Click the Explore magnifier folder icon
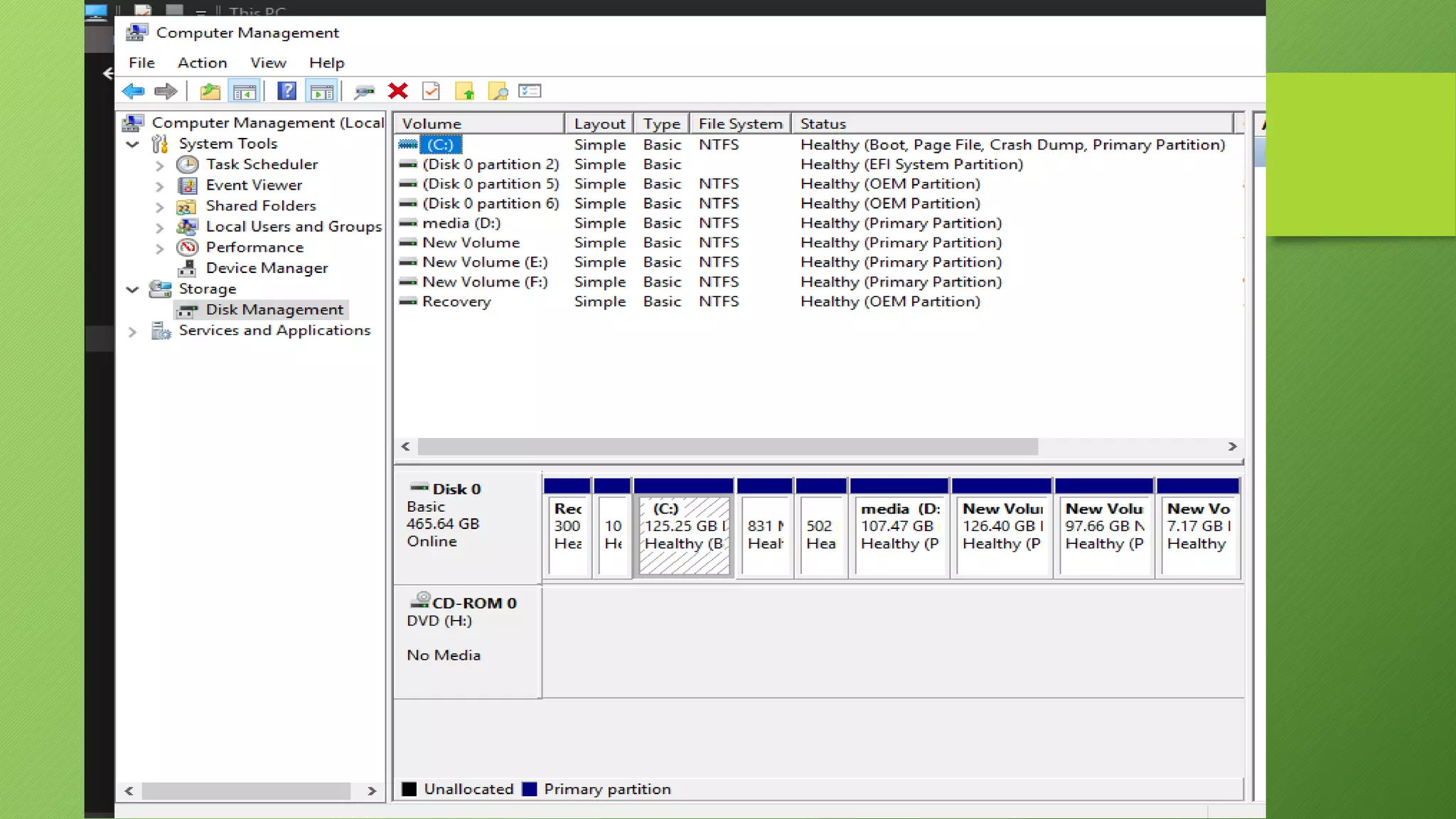The height and width of the screenshot is (819, 1456). point(498,91)
